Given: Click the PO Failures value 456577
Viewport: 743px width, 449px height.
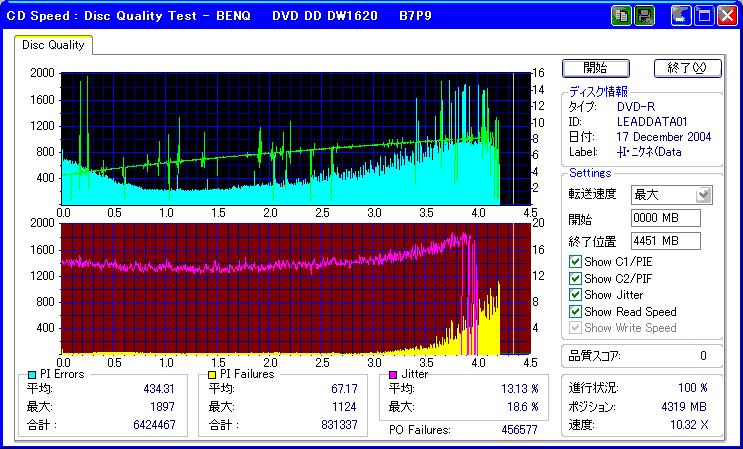Looking at the screenshot, I should click(x=519, y=430).
